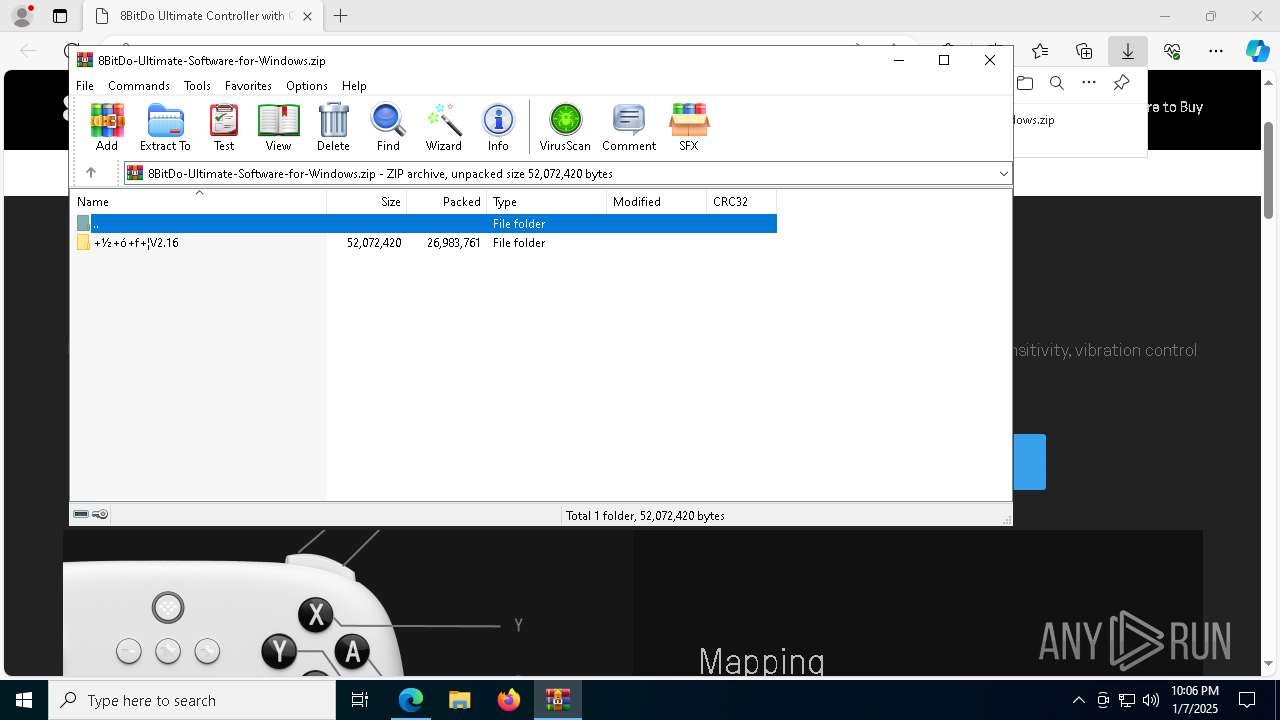Open the Tools menu
The width and height of the screenshot is (1280, 720).
click(x=197, y=86)
